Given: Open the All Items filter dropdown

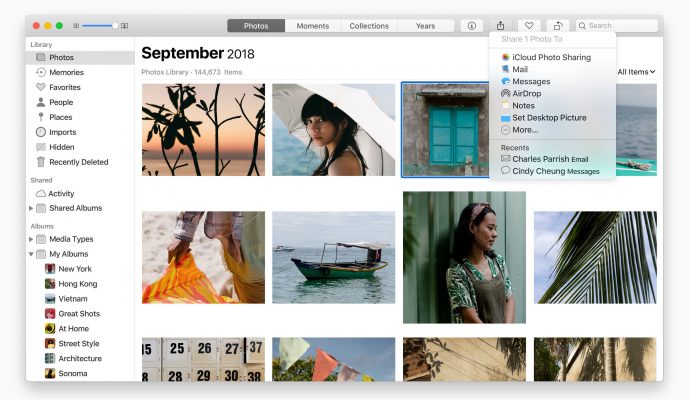Looking at the screenshot, I should 636,72.
